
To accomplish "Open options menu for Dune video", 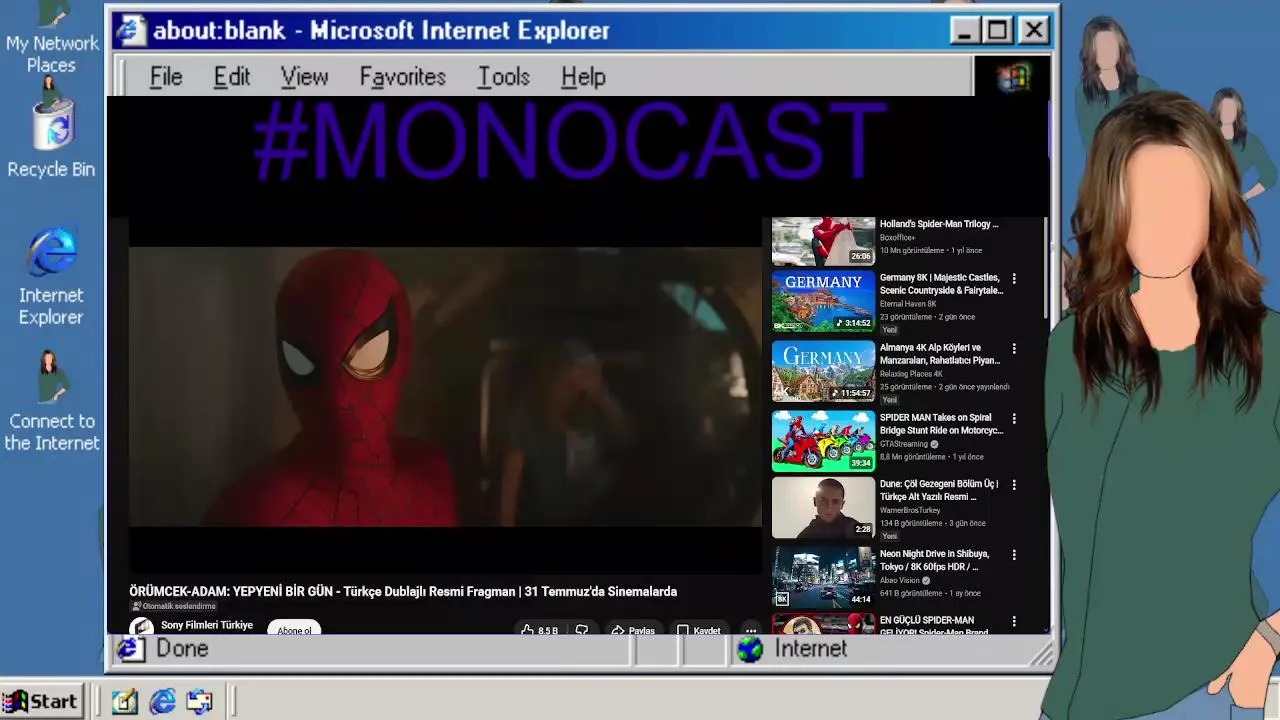I will pos(1014,485).
